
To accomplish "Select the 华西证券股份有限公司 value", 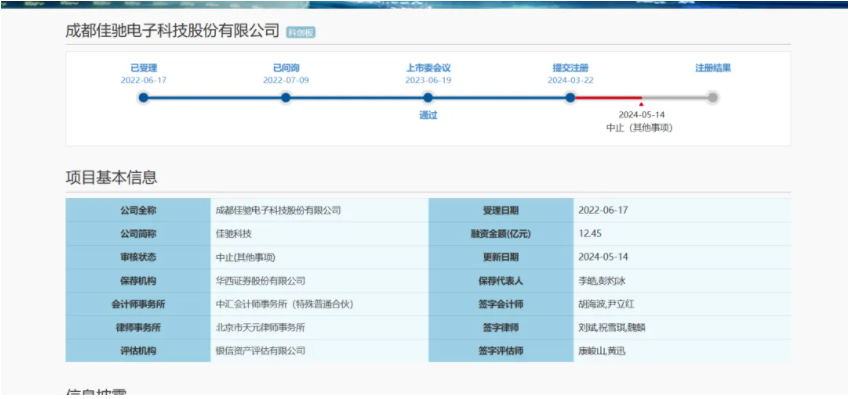I will tap(260, 281).
